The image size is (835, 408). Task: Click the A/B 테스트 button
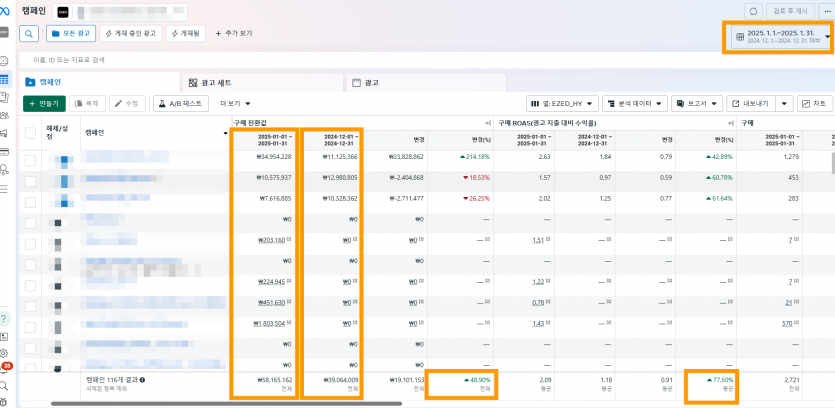pos(181,103)
